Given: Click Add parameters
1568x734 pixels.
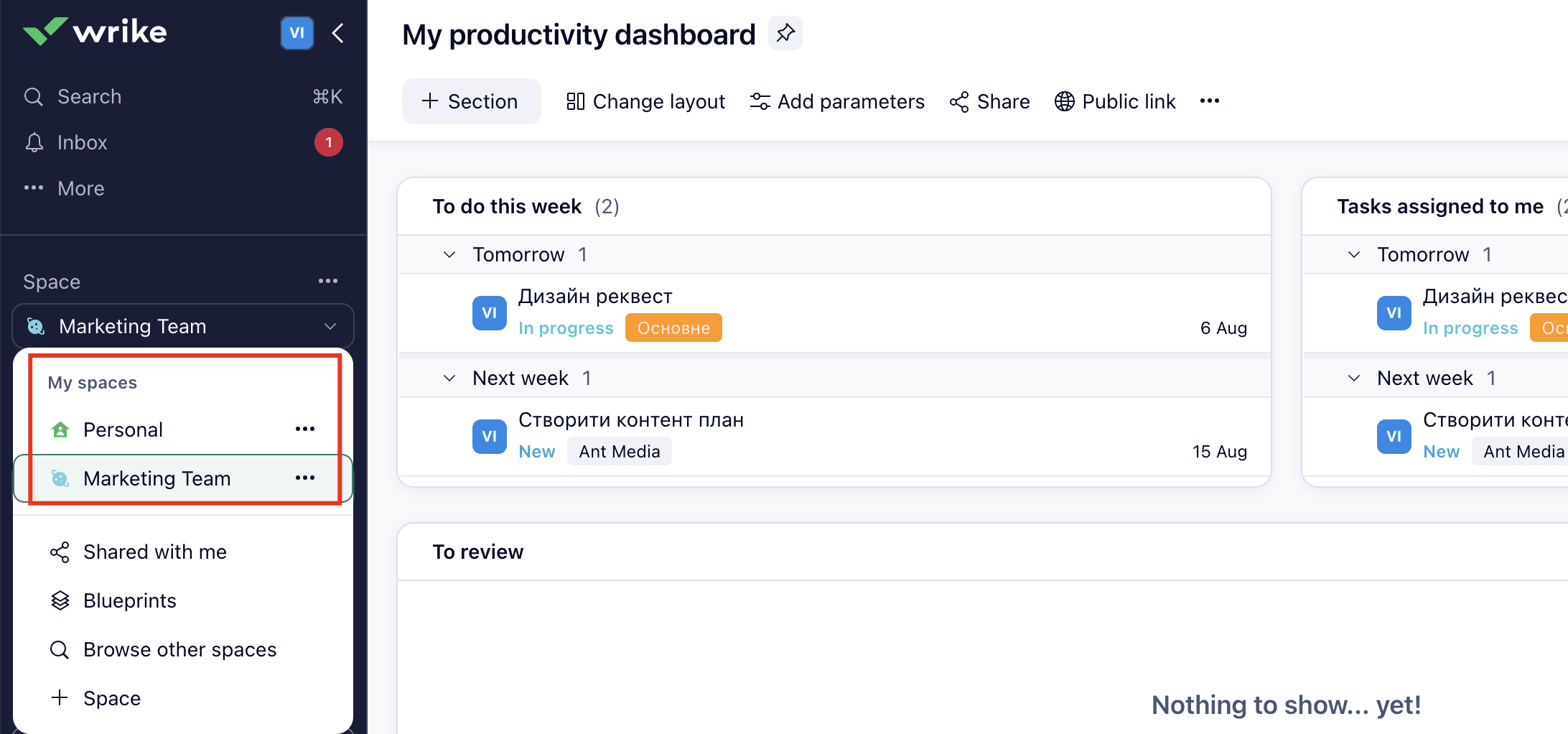Looking at the screenshot, I should [837, 101].
